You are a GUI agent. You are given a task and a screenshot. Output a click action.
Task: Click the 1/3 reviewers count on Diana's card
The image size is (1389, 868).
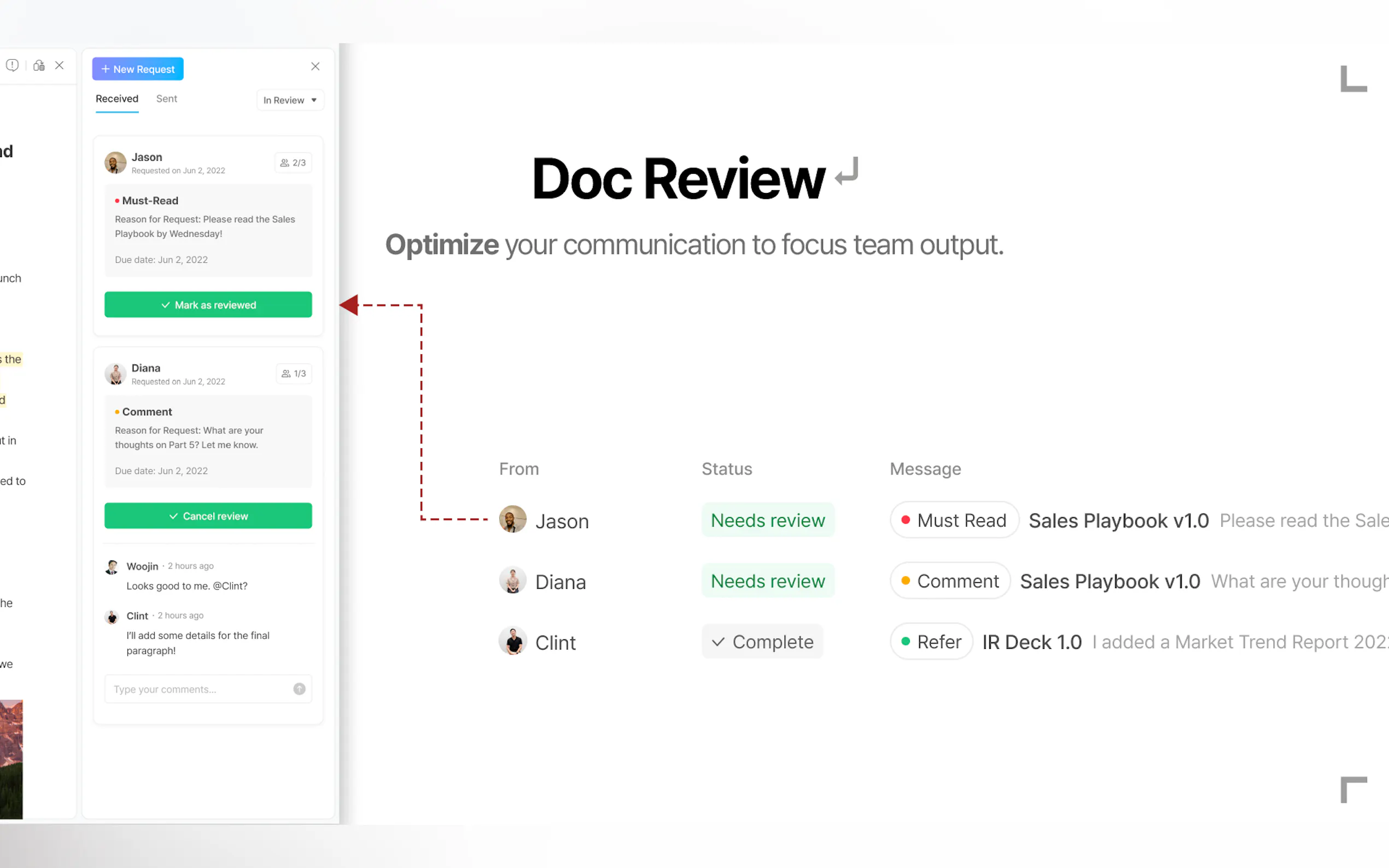tap(294, 374)
